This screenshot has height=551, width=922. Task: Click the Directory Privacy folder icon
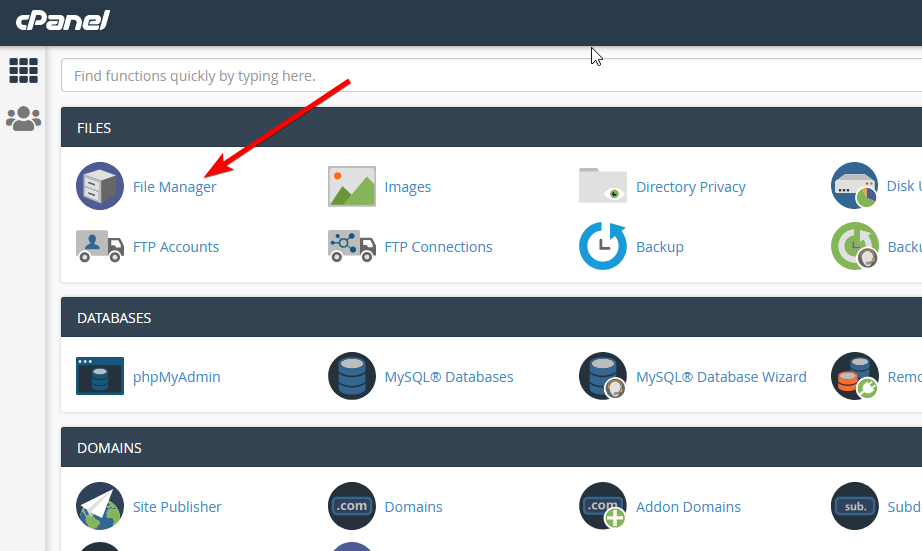pyautogui.click(x=603, y=185)
